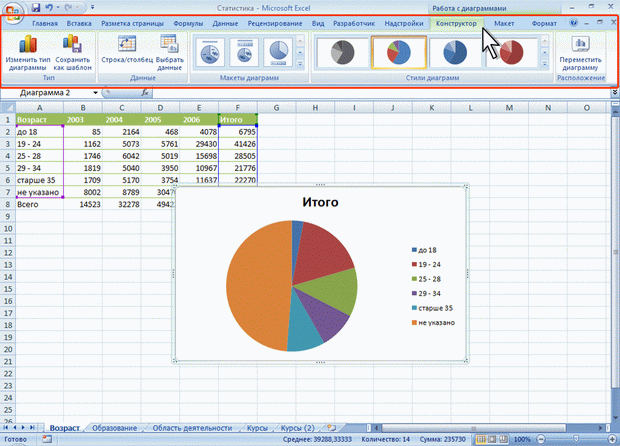Expand the formula bar

coord(615,93)
